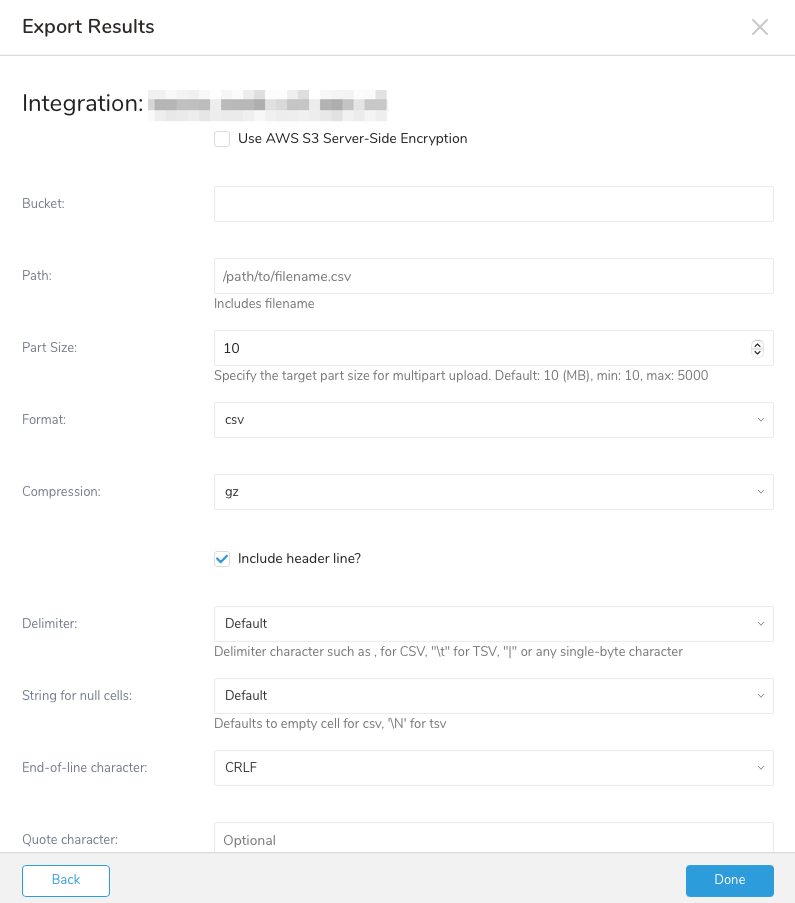
Task: Increase Part Size with stepper up arrow
Action: [757, 344]
